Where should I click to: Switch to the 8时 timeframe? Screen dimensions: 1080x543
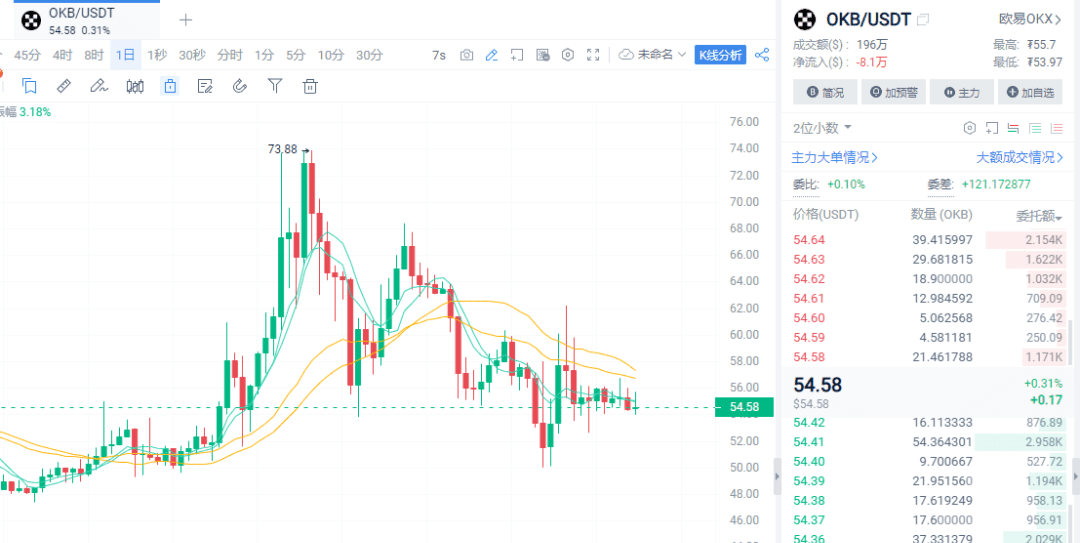pos(94,55)
